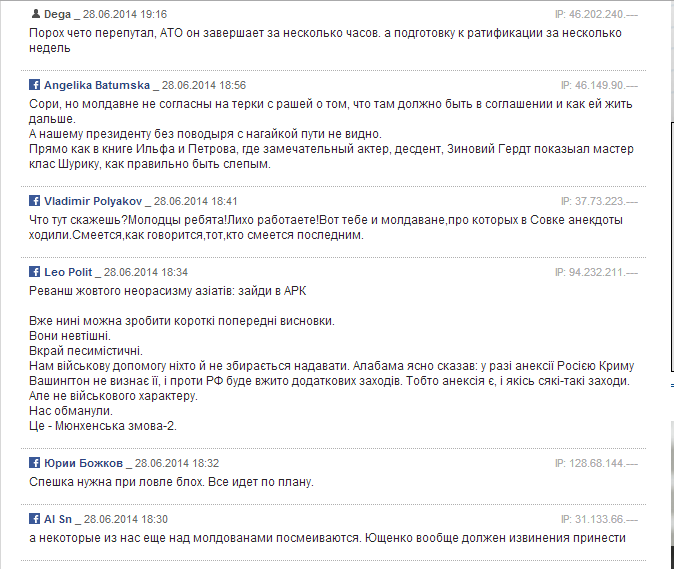Open the Юрии Божков author name
Image resolution: width=674 pixels, height=569 pixels.
pyautogui.click(x=83, y=463)
